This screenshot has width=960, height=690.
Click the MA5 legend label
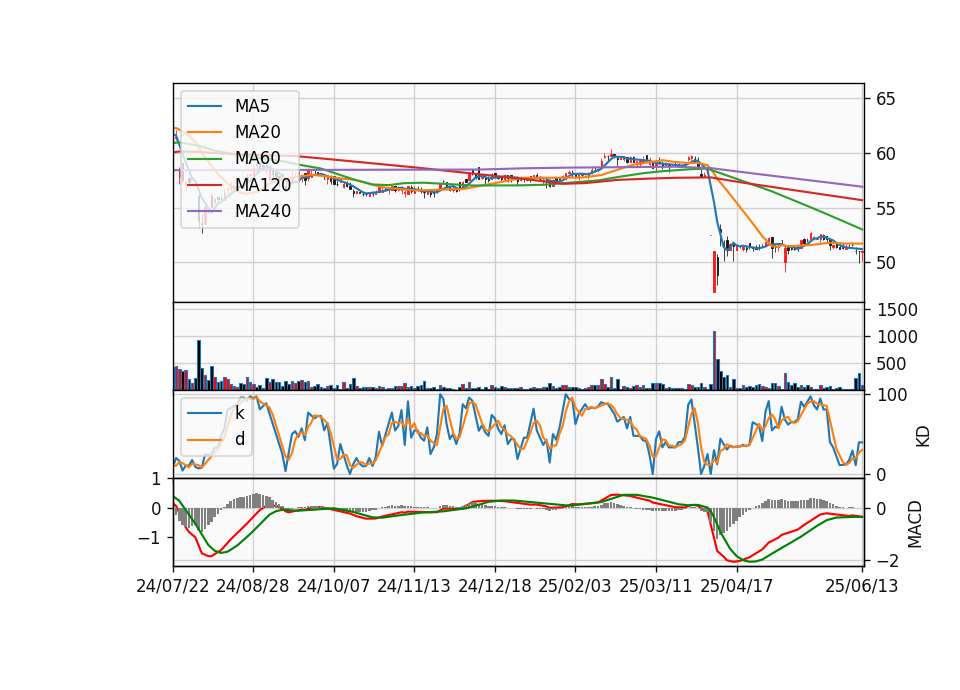pyautogui.click(x=252, y=106)
